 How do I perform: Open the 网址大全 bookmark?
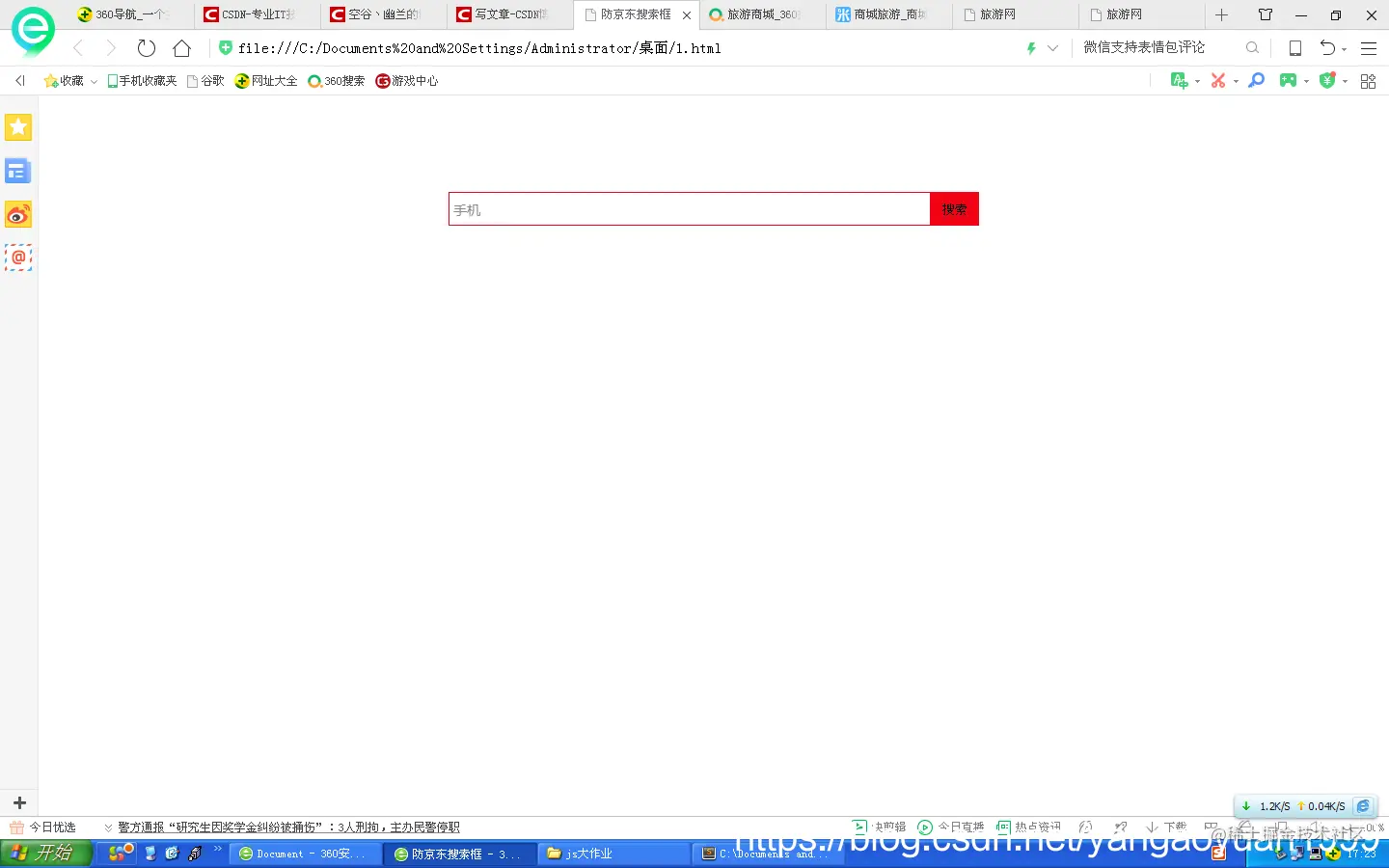(266, 81)
